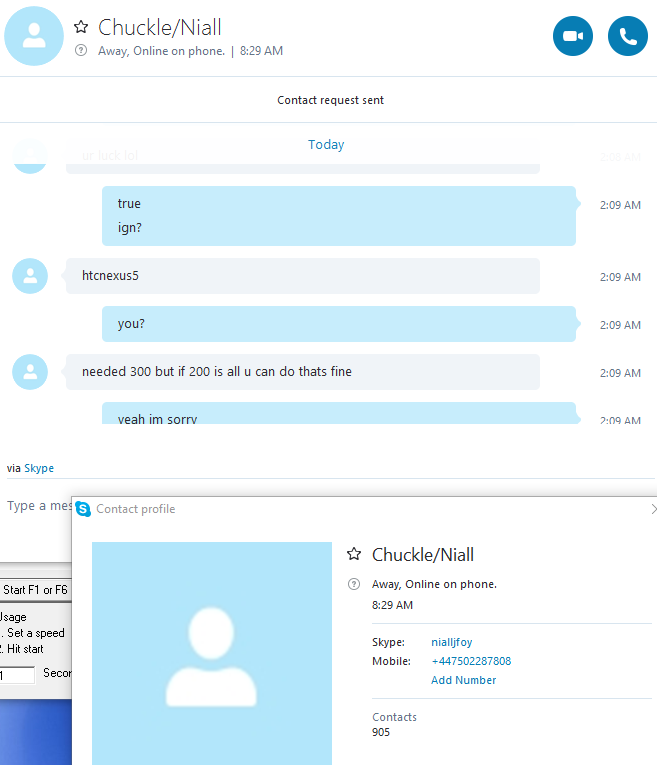Call mobile number +447502287808

pyautogui.click(x=471, y=661)
